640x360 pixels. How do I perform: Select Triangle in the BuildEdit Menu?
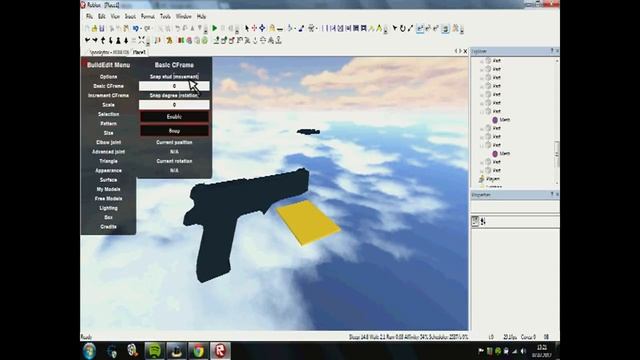(x=109, y=161)
